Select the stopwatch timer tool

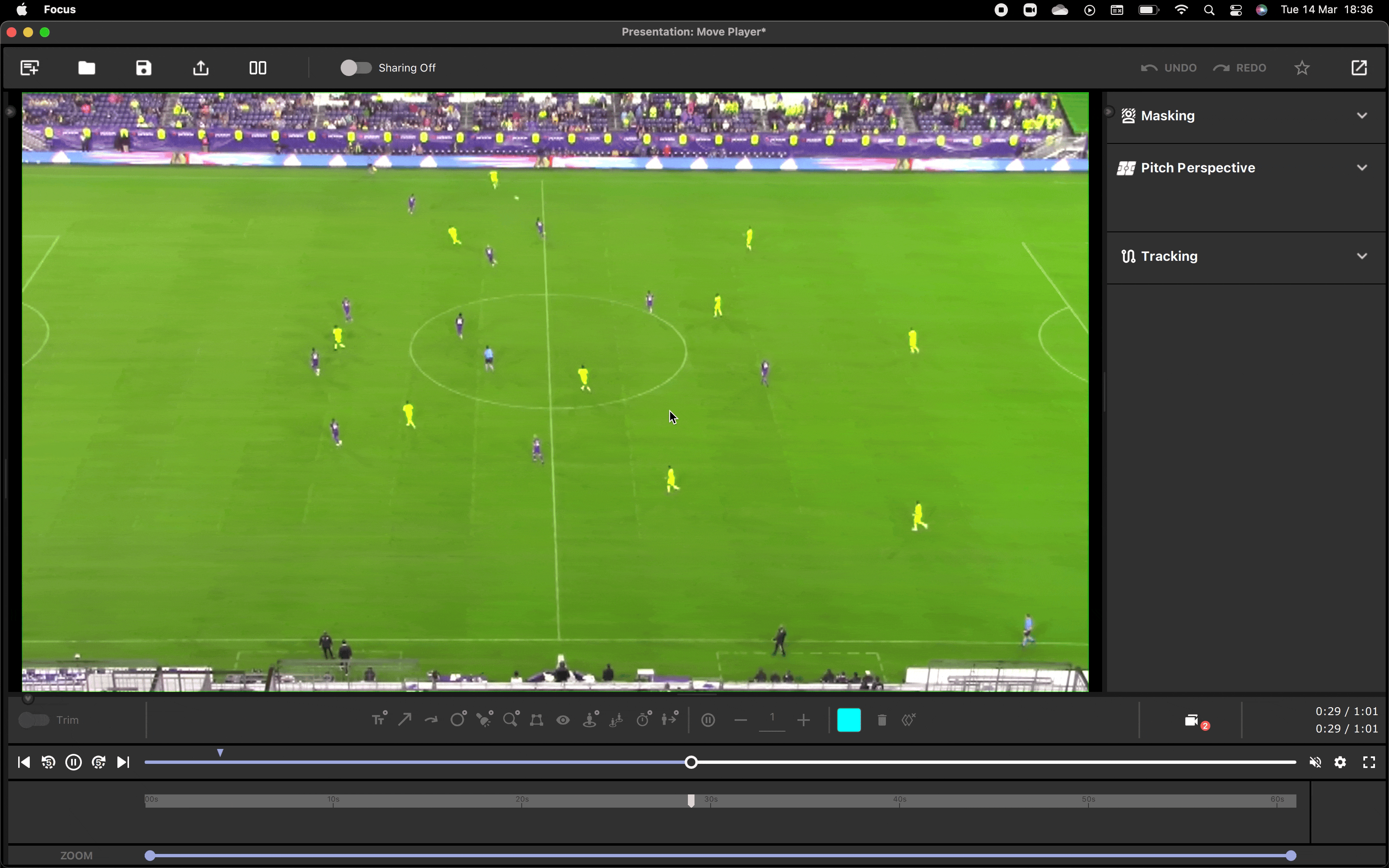pos(644,719)
